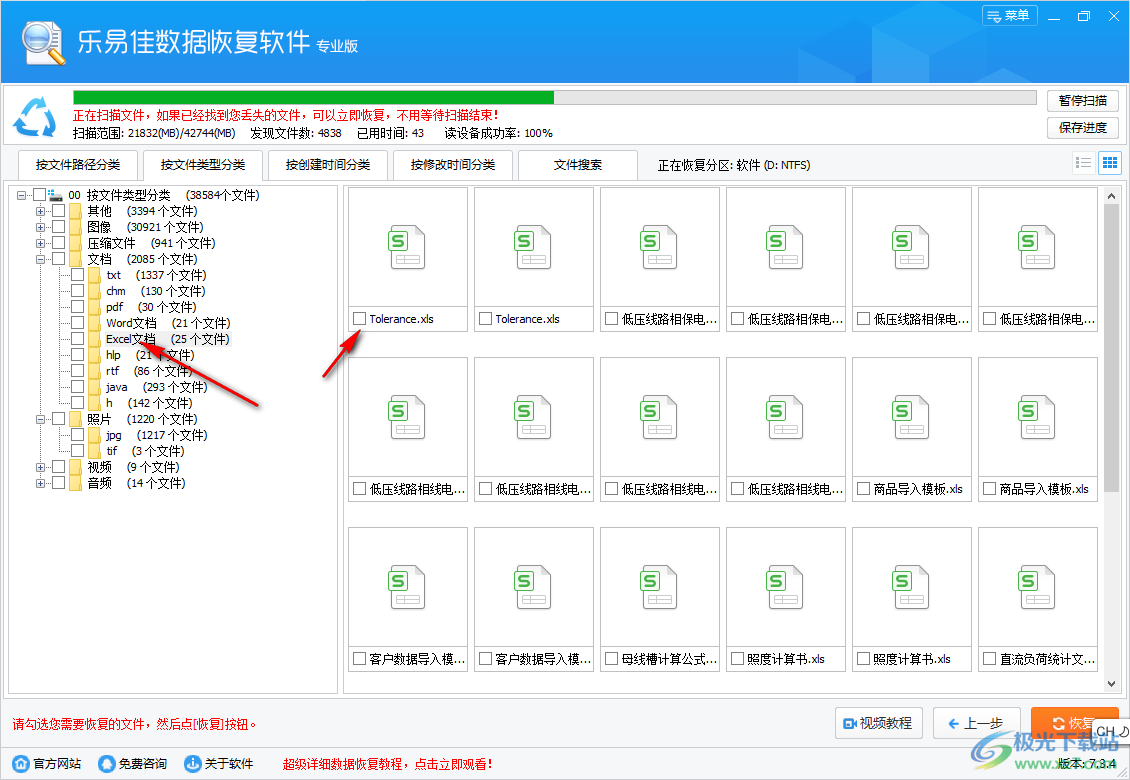The image size is (1130, 780).
Task: Click the recycle-arrows recovery icon
Action: (x=35, y=116)
